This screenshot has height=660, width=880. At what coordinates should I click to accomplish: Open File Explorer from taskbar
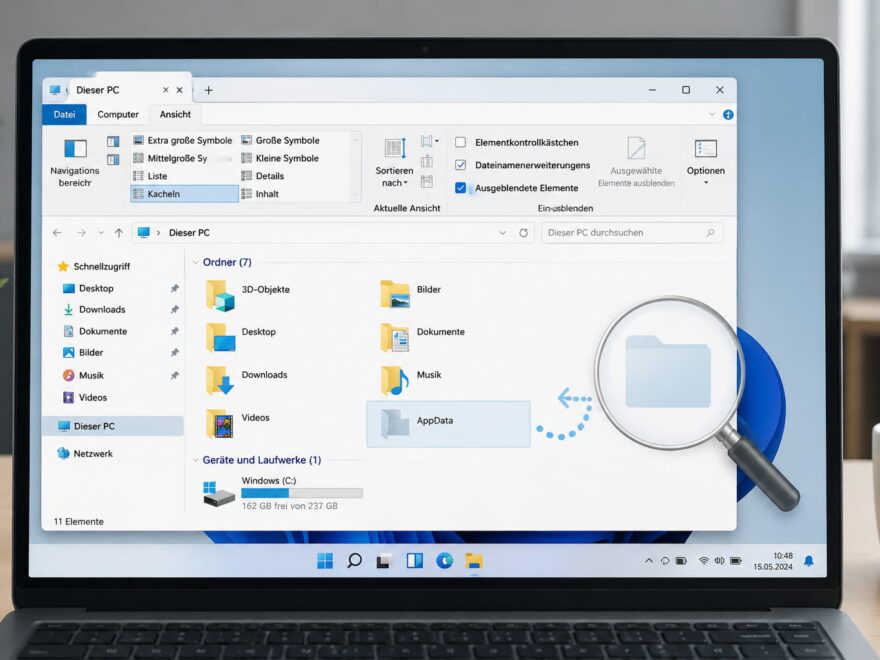pyautogui.click(x=474, y=560)
